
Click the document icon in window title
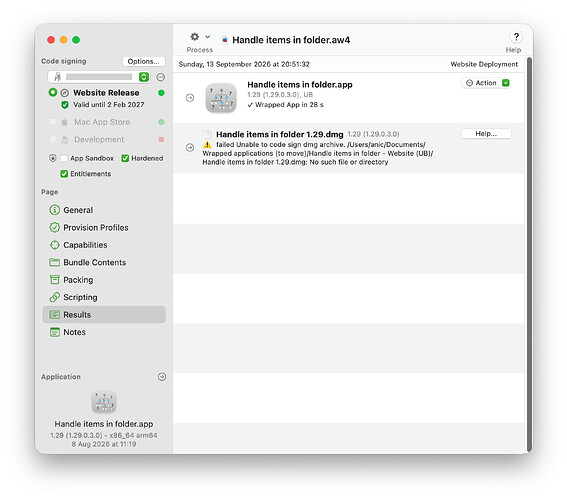[225, 40]
